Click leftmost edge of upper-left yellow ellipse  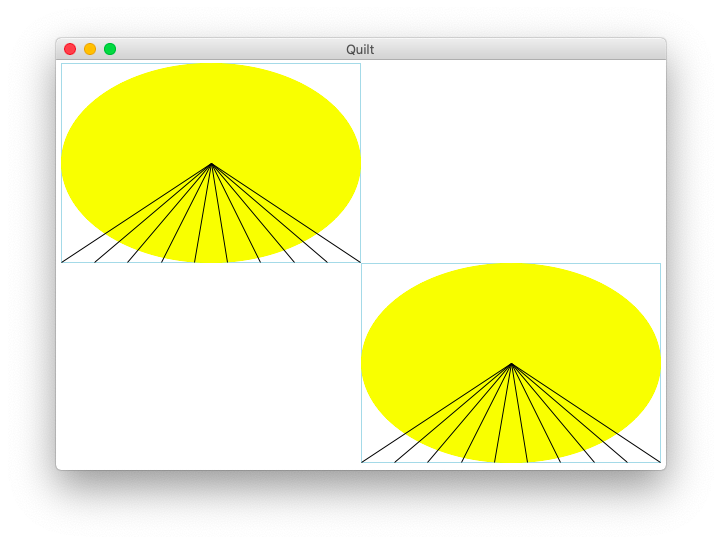point(63,163)
